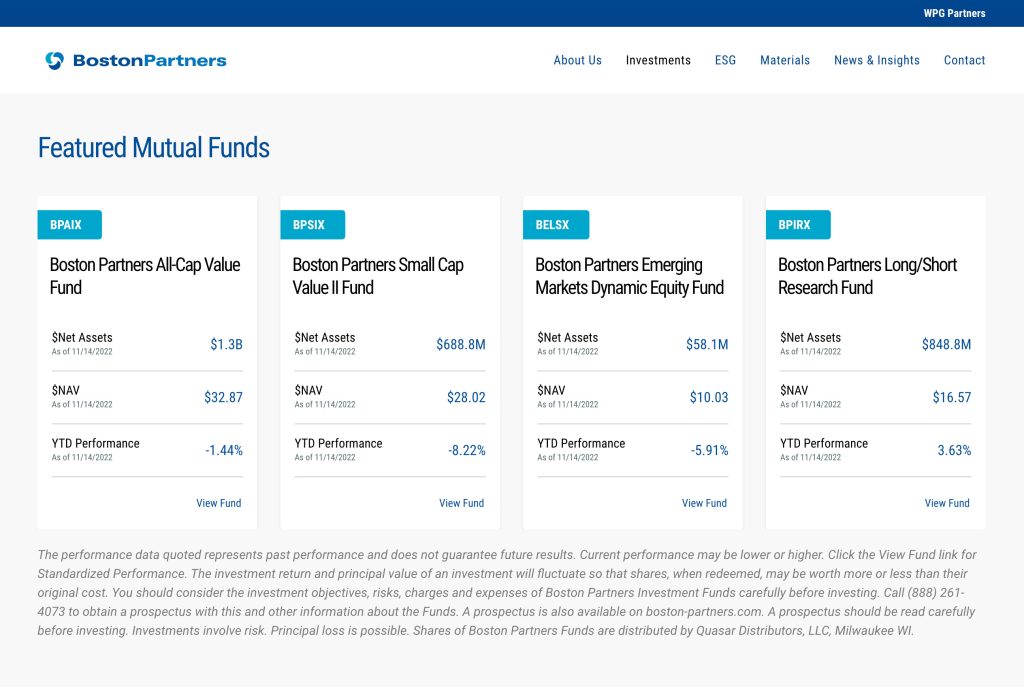
Task: Select the $28.02 NAV value
Action: (466, 397)
